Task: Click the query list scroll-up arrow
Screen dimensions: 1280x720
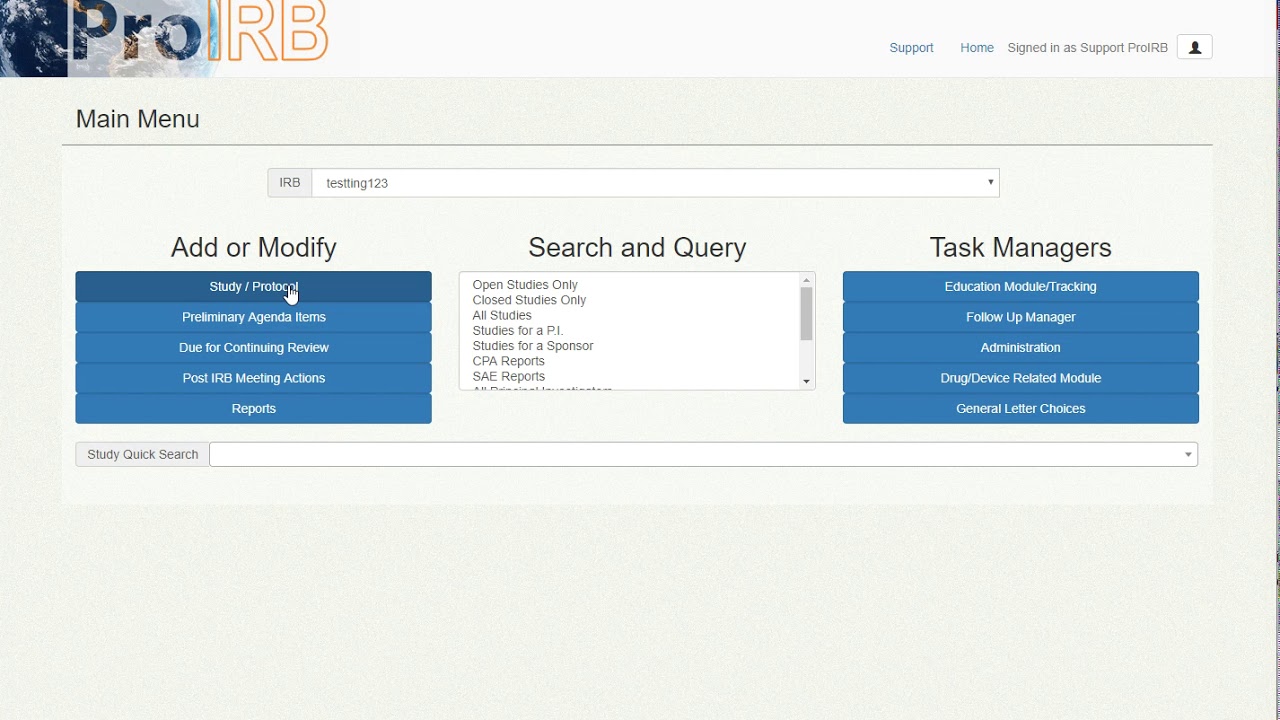Action: pos(806,281)
